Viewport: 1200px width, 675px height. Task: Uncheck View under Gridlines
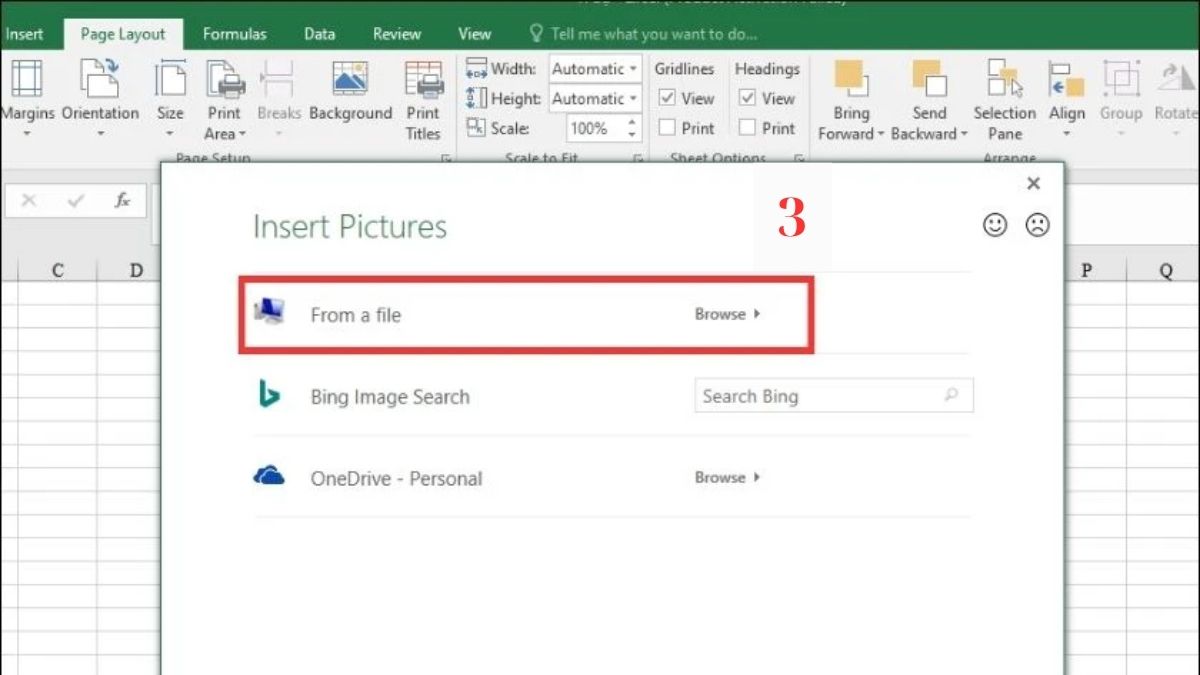[668, 98]
